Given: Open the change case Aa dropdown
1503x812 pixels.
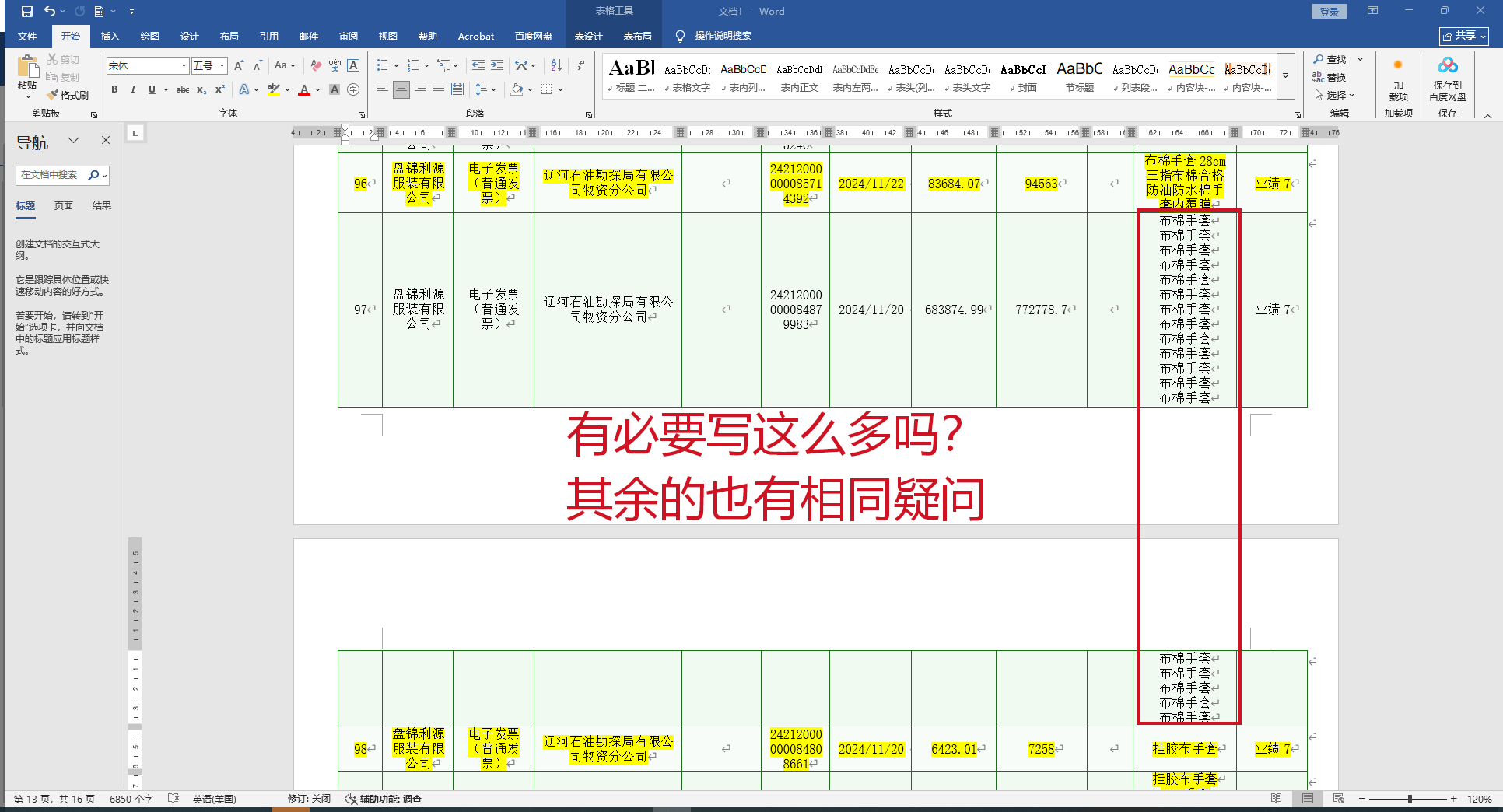Looking at the screenshot, I should pos(285,66).
